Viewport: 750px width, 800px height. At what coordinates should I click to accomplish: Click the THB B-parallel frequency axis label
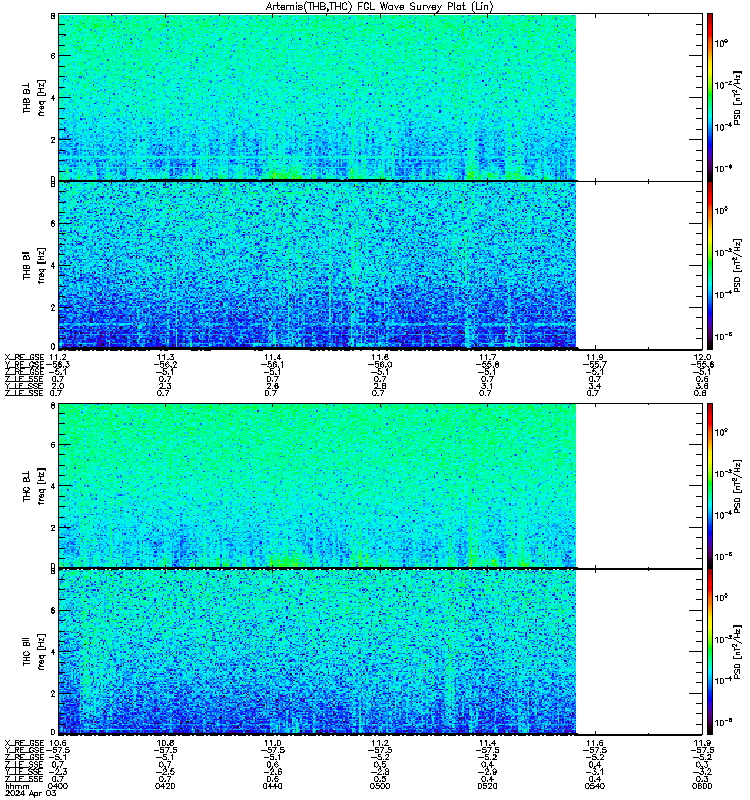click(34, 265)
